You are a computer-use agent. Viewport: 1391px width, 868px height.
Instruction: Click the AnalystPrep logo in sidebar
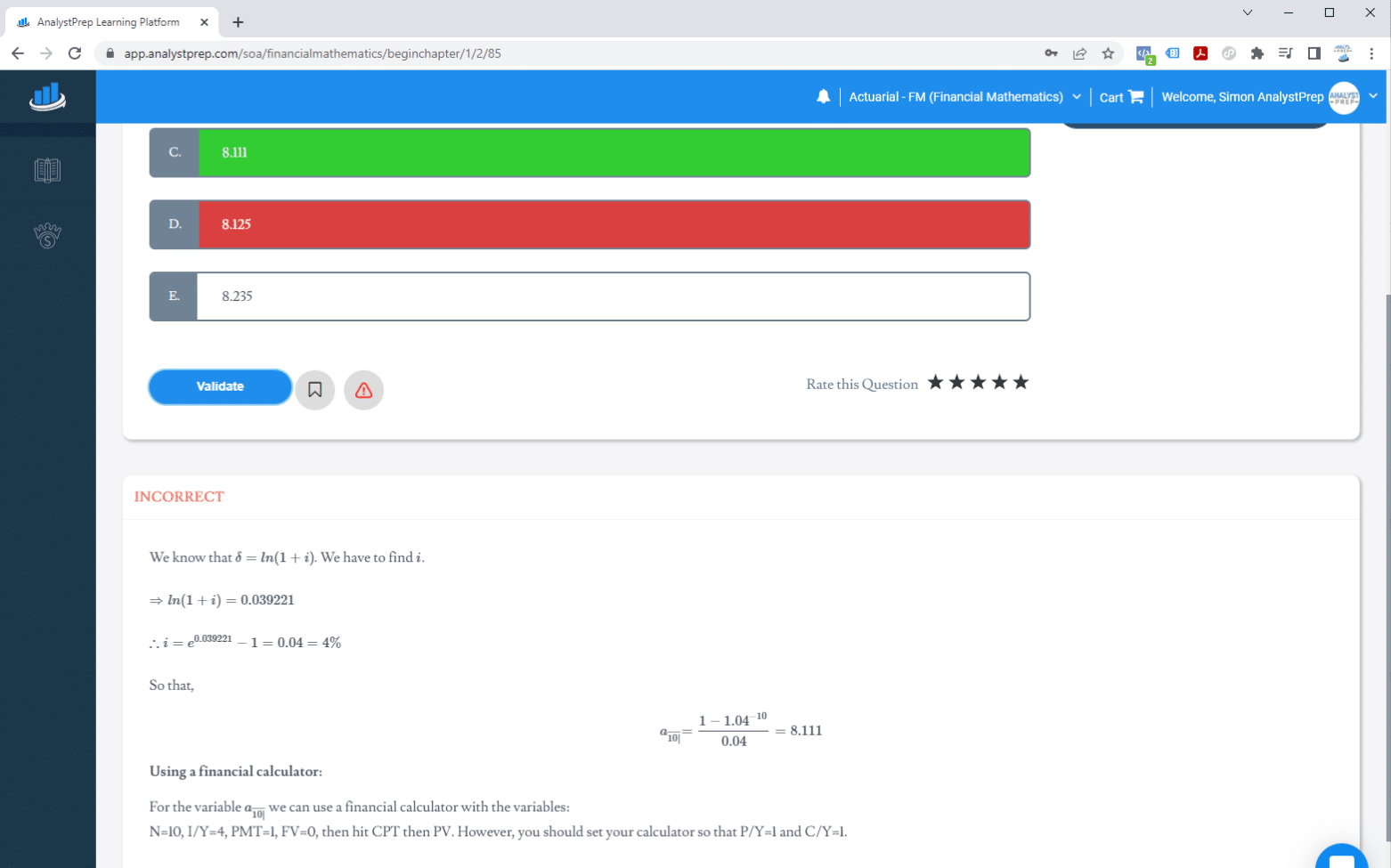point(47,97)
